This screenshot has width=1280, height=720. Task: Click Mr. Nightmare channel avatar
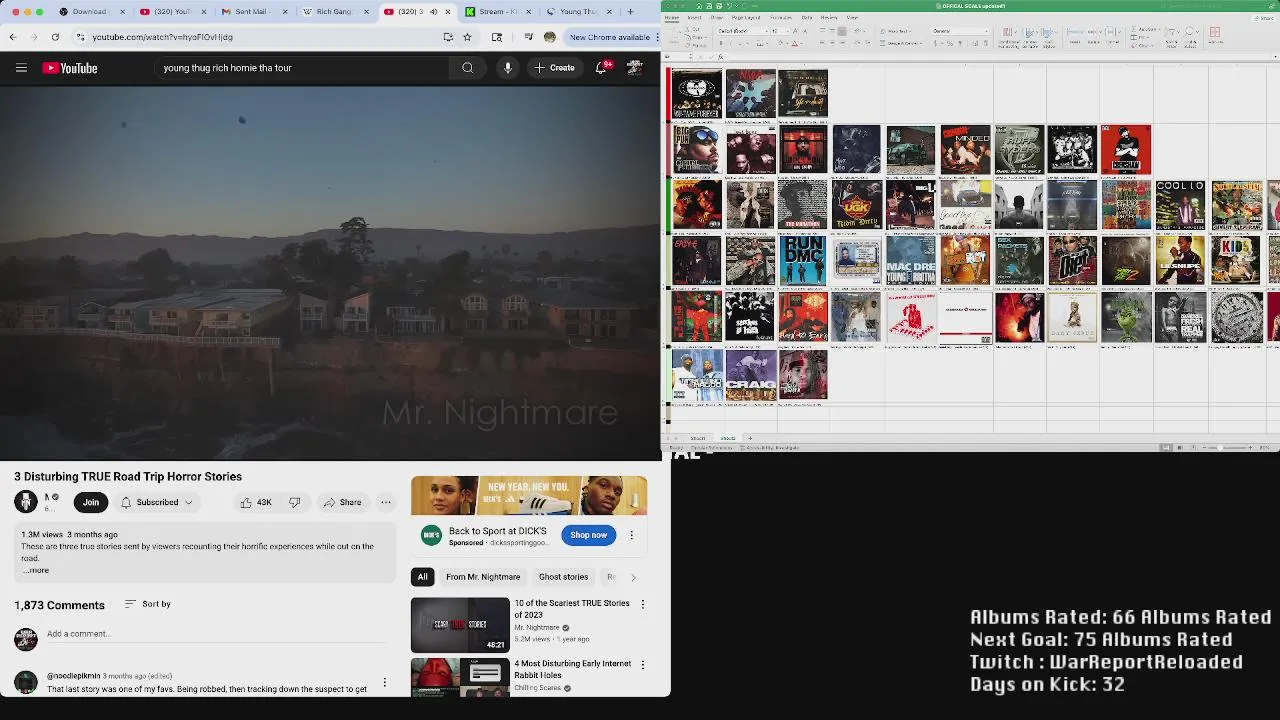coord(26,502)
